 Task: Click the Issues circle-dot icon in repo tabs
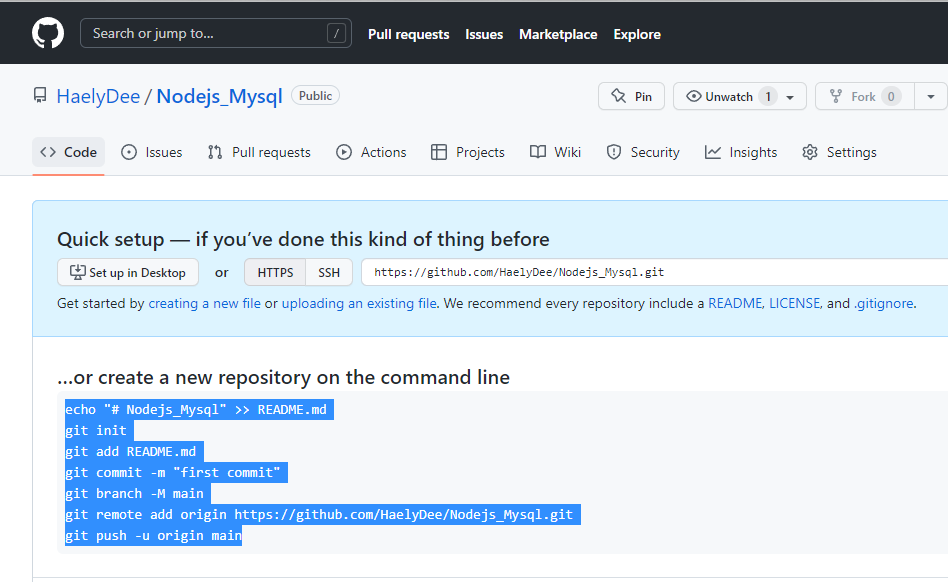point(129,152)
